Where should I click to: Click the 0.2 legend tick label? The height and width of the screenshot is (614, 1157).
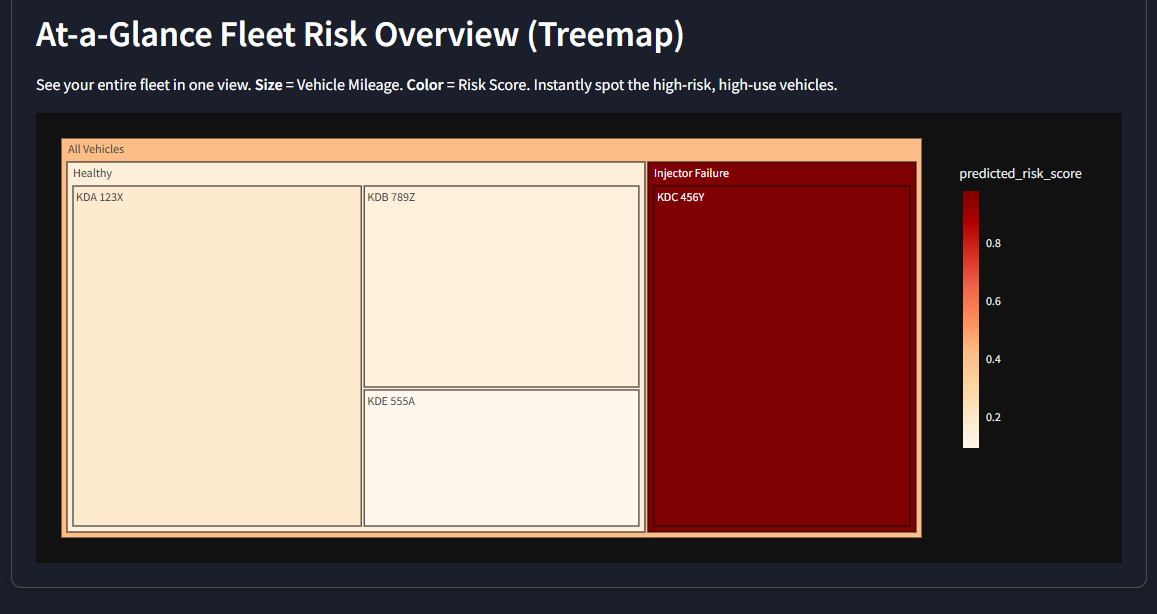pyautogui.click(x=993, y=418)
